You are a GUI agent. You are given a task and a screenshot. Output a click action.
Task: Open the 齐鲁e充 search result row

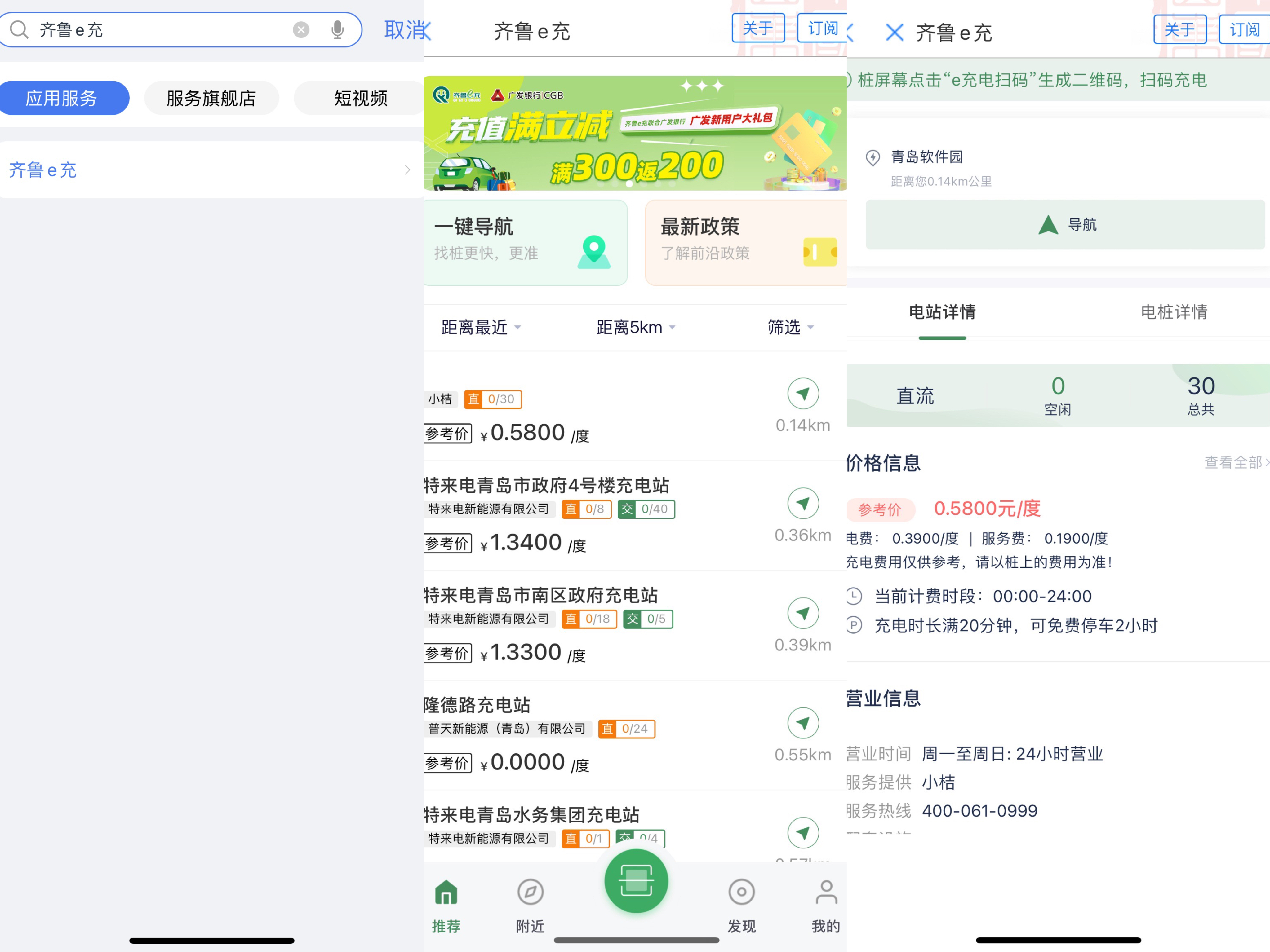(x=211, y=170)
